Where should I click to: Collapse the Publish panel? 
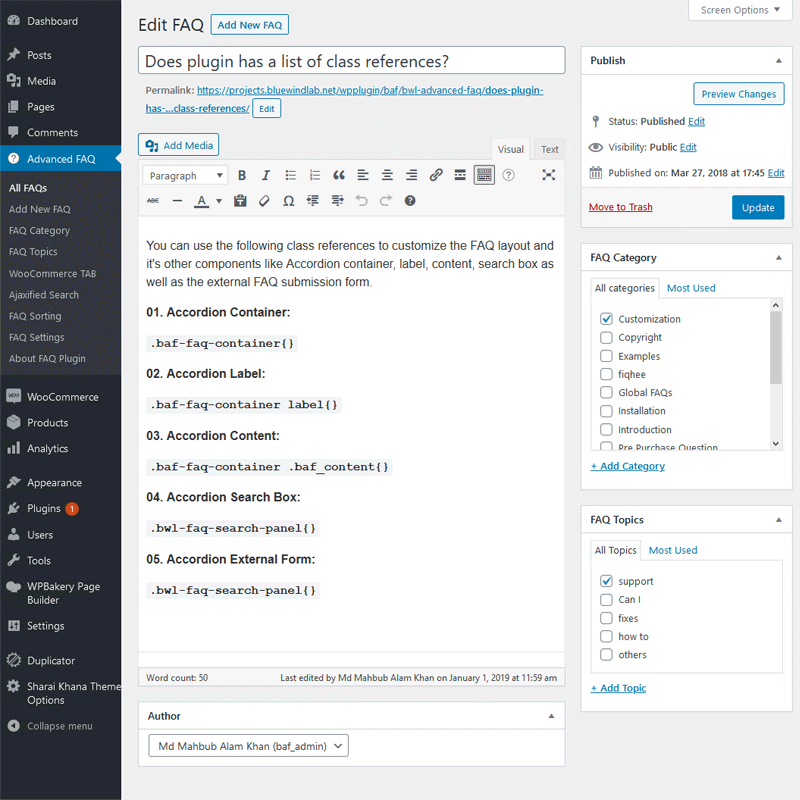pyautogui.click(x=778, y=60)
